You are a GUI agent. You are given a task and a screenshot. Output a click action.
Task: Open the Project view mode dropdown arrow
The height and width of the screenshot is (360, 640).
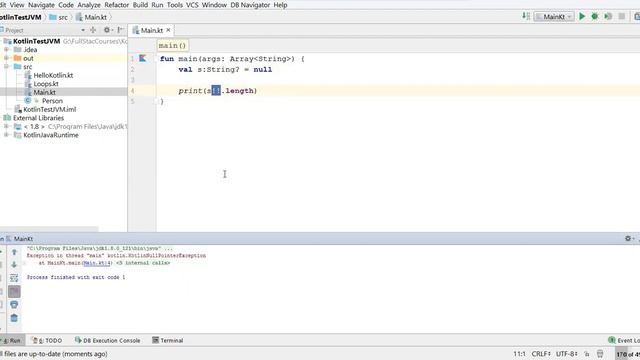pyautogui.click(x=83, y=30)
